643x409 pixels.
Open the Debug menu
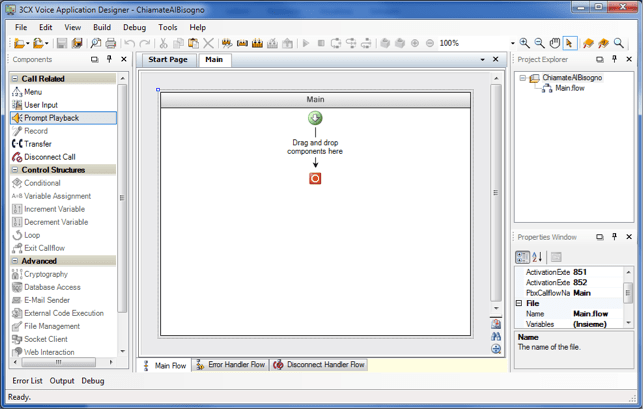click(x=135, y=27)
